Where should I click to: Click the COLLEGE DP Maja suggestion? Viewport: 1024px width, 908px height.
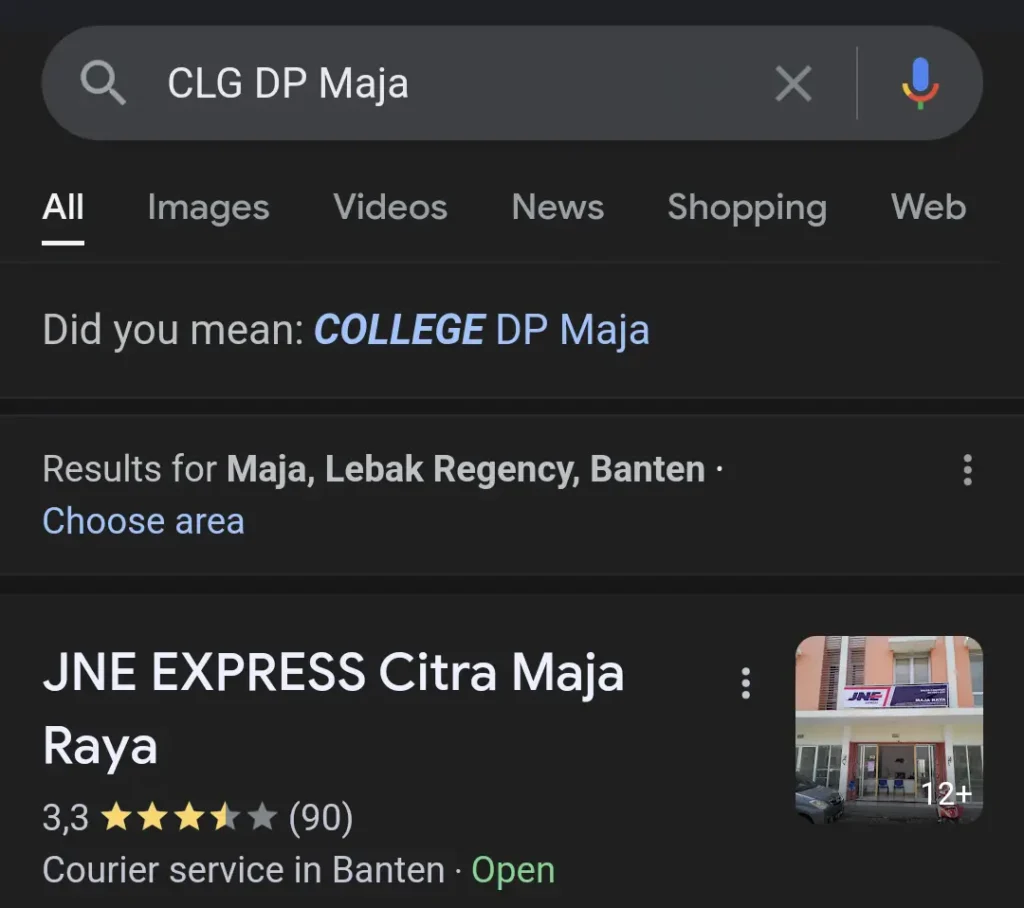[482, 330]
